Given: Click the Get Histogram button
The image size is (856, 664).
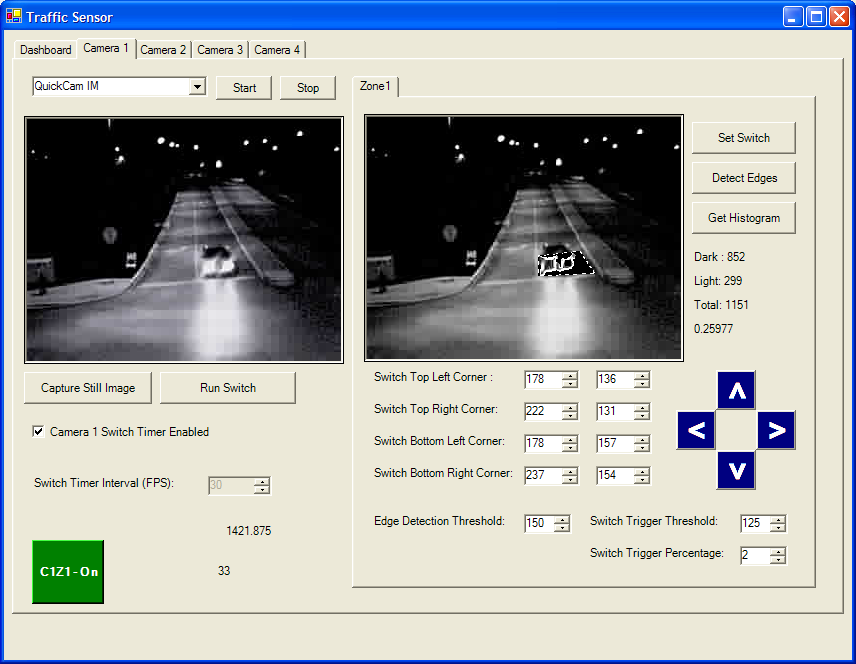Looking at the screenshot, I should click(744, 218).
